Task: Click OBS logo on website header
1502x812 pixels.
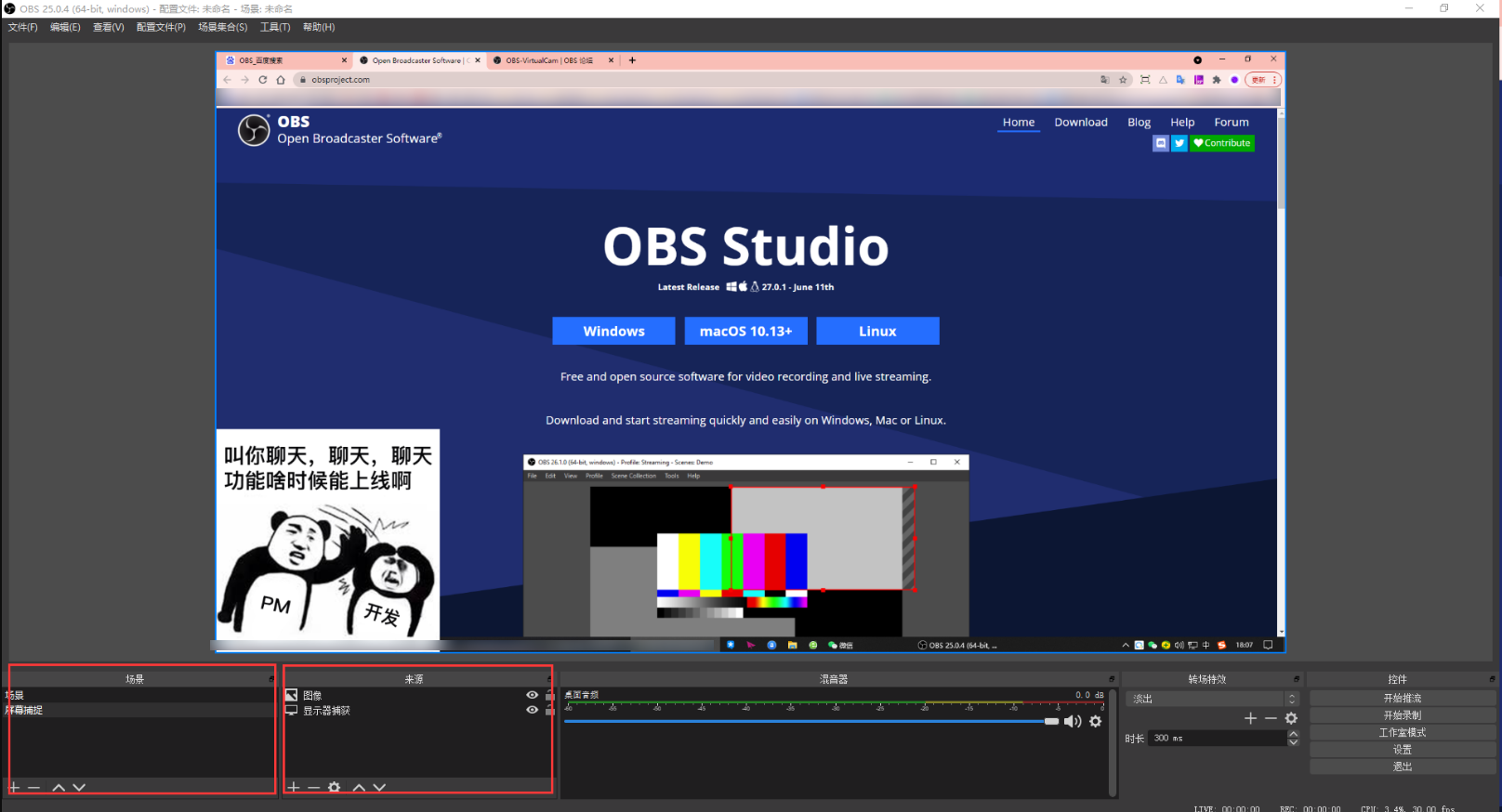Action: pyautogui.click(x=254, y=130)
